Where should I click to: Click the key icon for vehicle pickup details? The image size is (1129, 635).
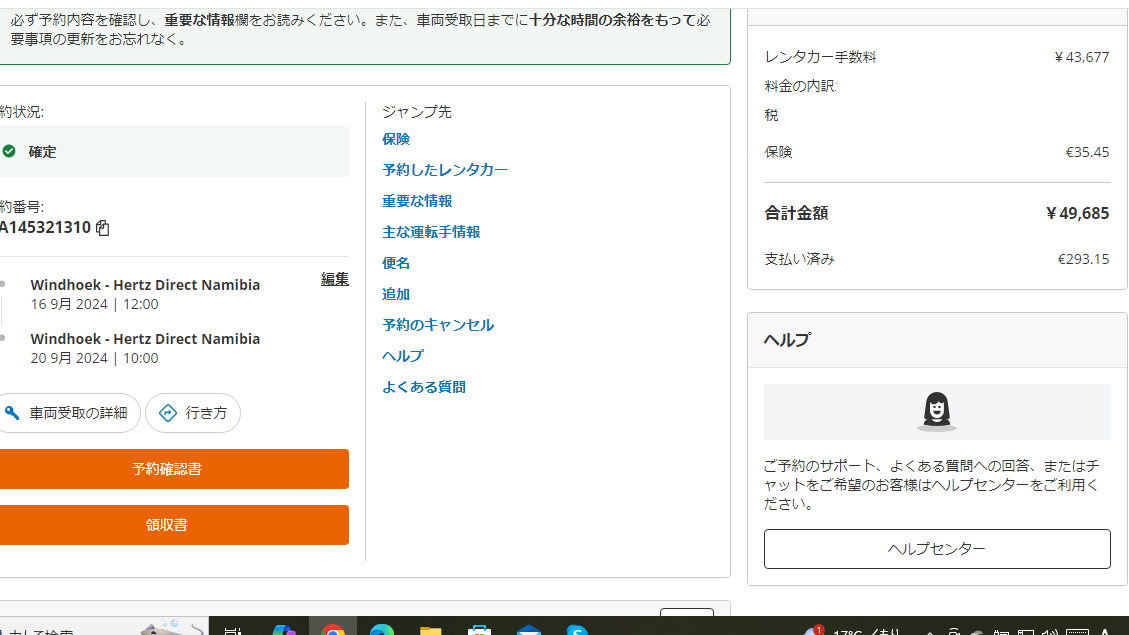[x=12, y=413]
